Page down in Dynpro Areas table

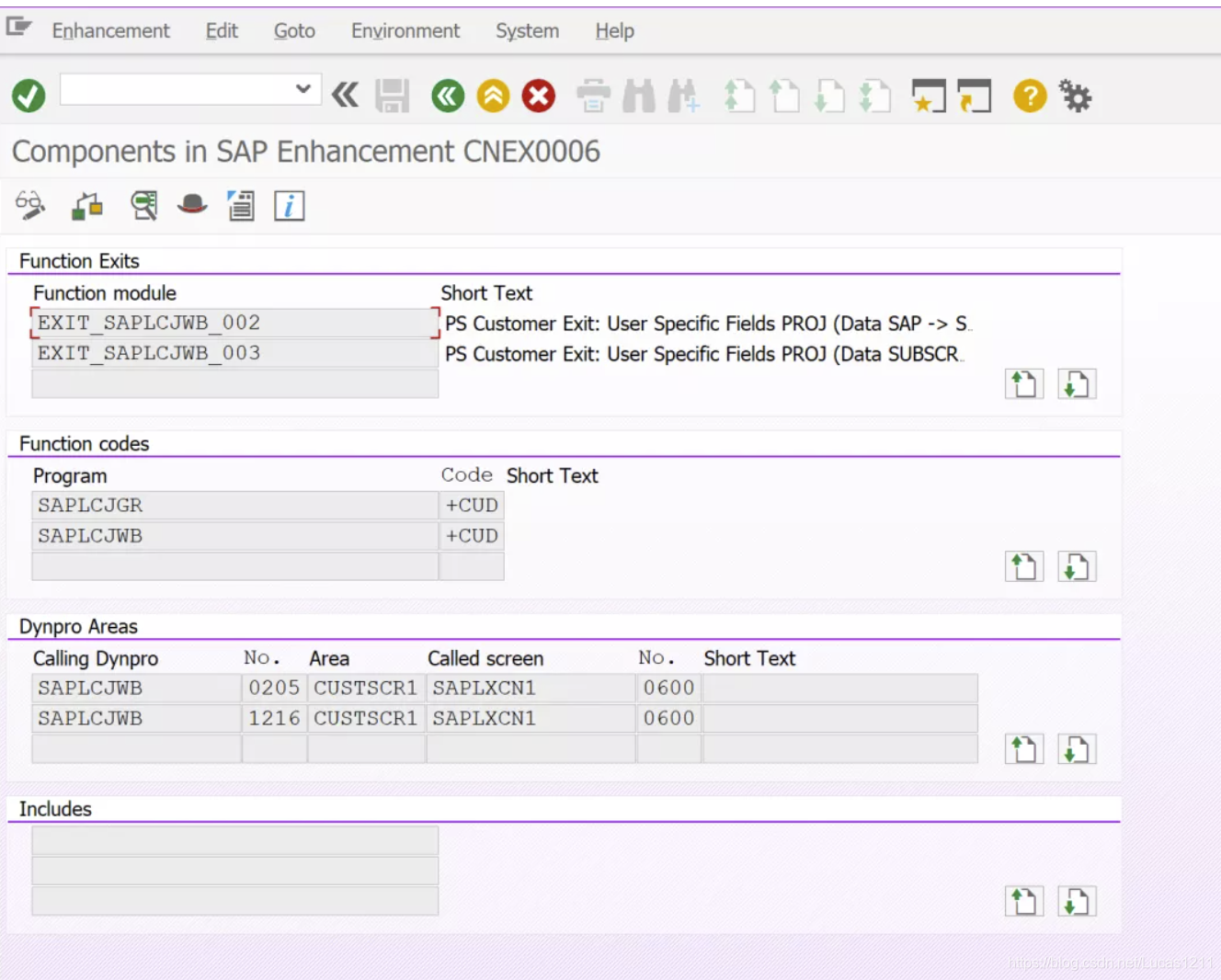point(1077,749)
